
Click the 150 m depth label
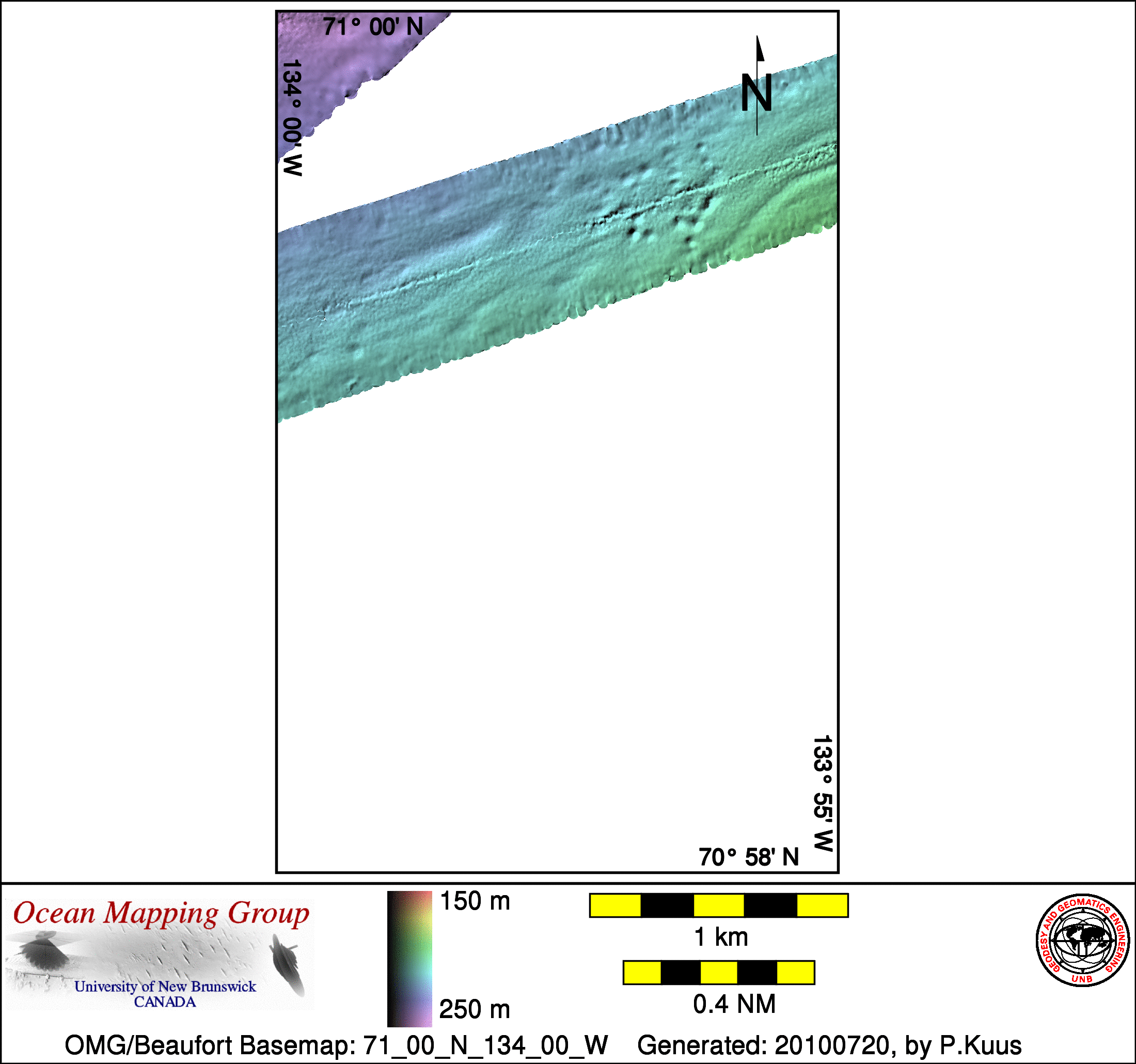coord(475,902)
